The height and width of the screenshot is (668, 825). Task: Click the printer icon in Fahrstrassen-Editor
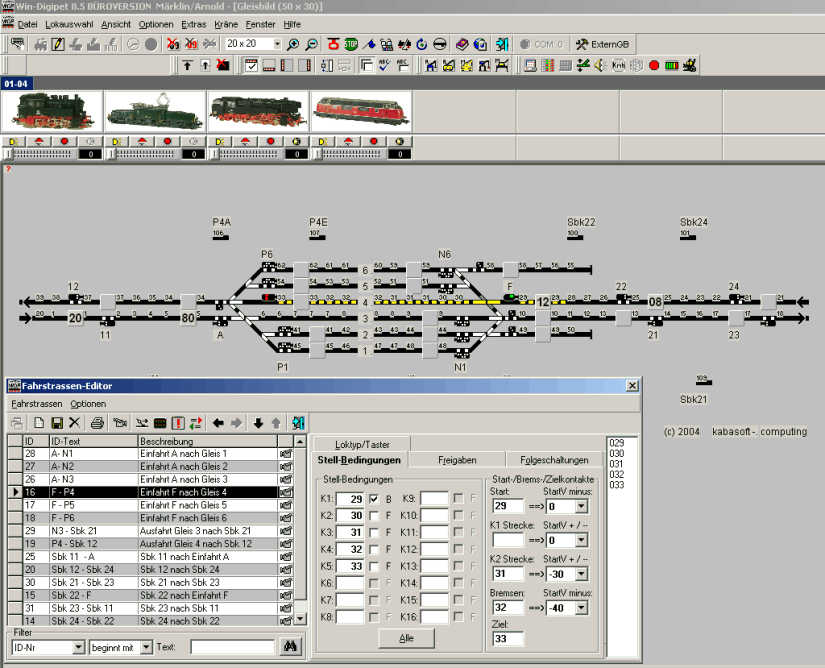pyautogui.click(x=98, y=423)
